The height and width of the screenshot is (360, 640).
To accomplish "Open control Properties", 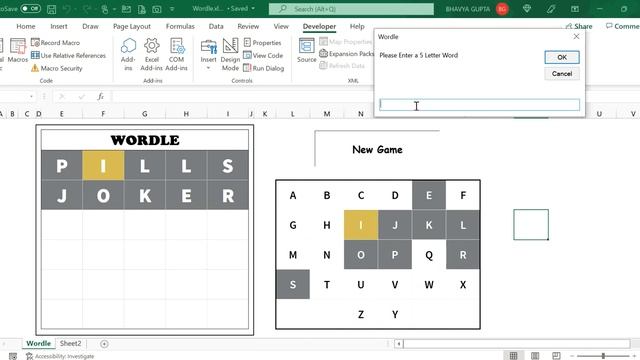I will pos(262,42).
